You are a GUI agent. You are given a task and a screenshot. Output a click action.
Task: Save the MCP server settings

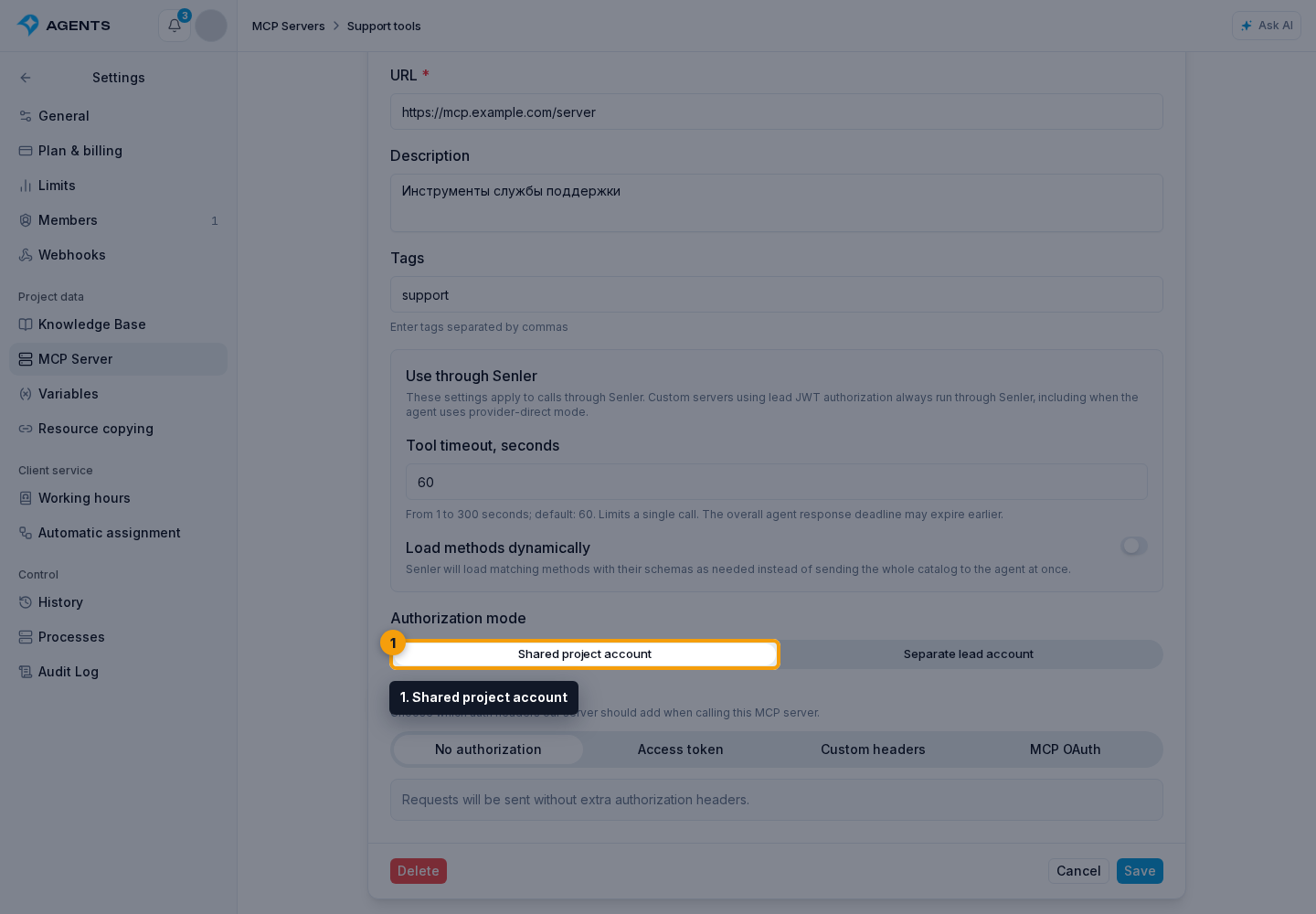1140,871
